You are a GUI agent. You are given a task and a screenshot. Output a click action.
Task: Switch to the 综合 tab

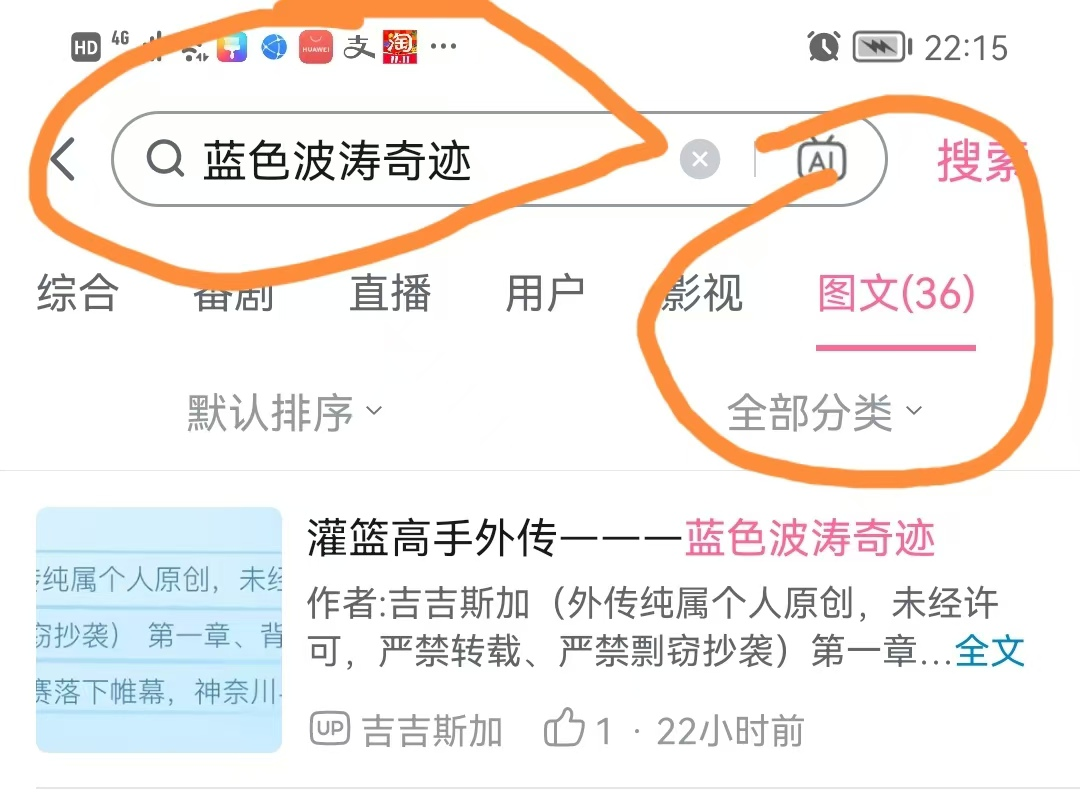[x=77, y=293]
